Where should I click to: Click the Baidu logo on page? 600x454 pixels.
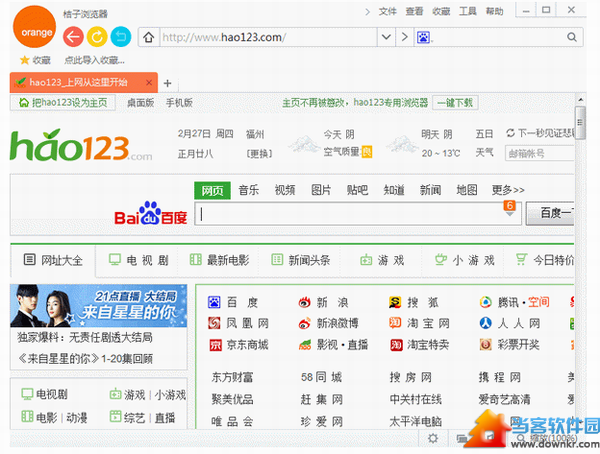[150, 214]
